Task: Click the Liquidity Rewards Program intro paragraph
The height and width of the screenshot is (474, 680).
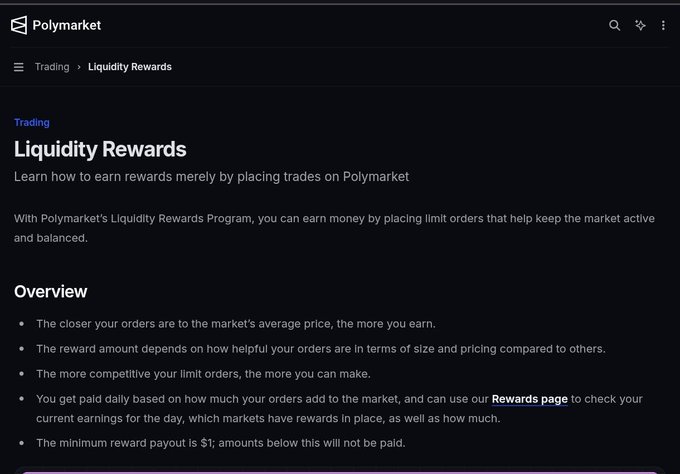Action: [334, 228]
